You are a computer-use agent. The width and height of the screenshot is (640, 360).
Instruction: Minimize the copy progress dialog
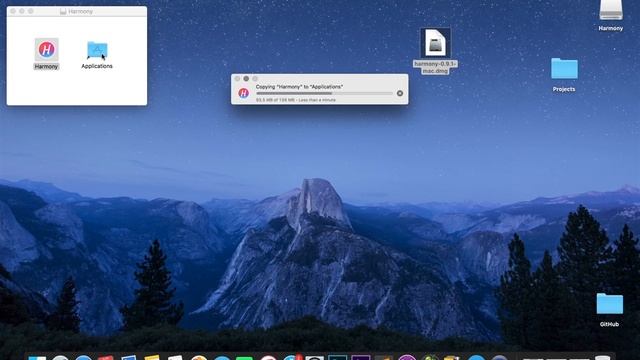(246, 78)
